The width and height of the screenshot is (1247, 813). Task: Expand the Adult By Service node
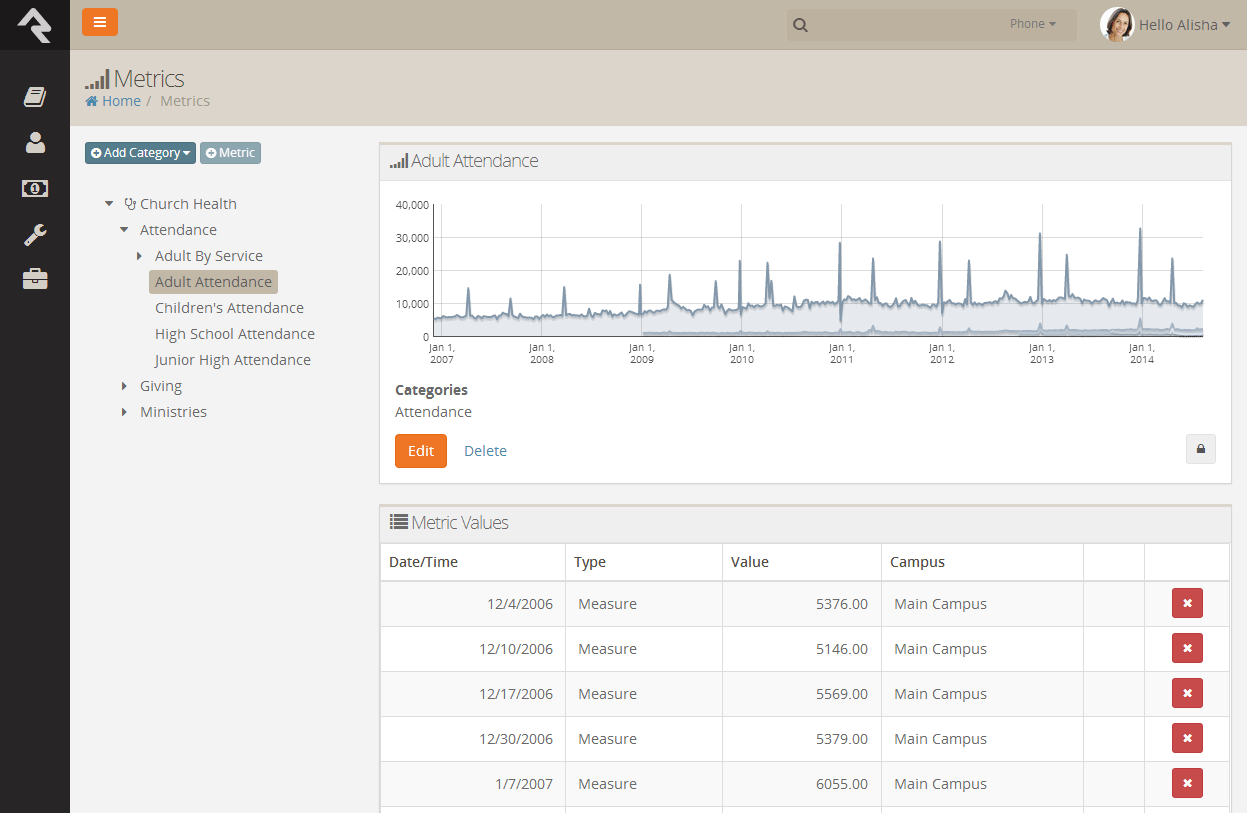[139, 256]
